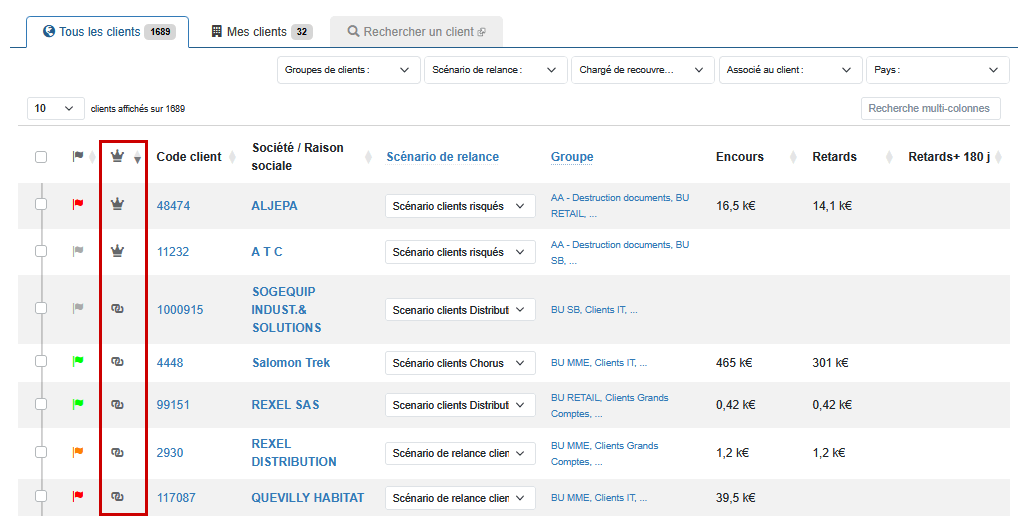This screenshot has width=1030, height=516.
Task: Sort by Retards column arrows
Action: point(889,157)
